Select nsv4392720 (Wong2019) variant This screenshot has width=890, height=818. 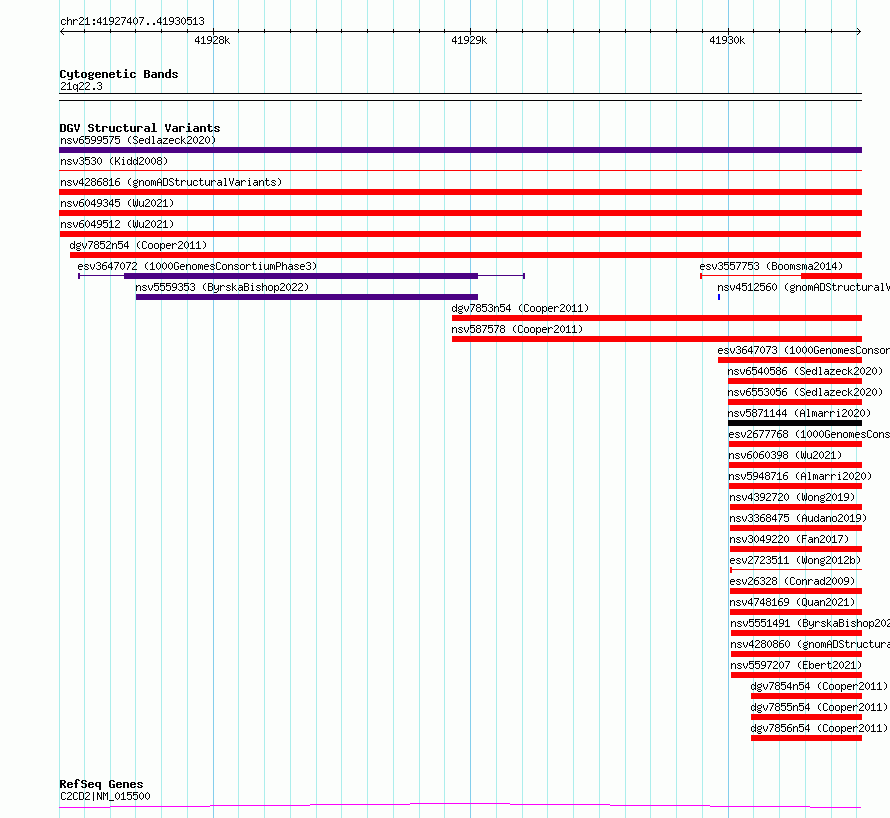pyautogui.click(x=792, y=497)
